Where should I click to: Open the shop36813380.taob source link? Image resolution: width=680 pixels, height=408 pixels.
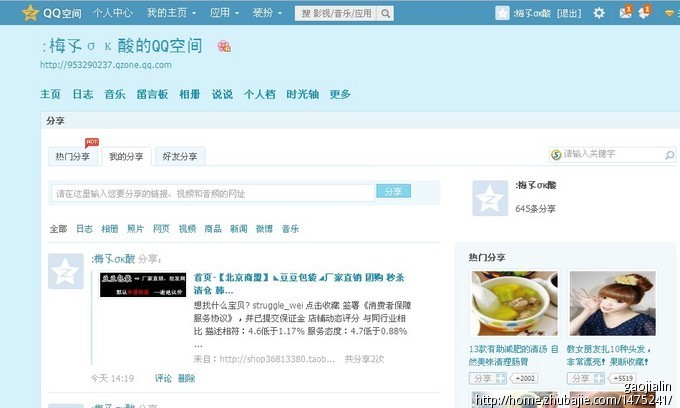[x=277, y=359]
